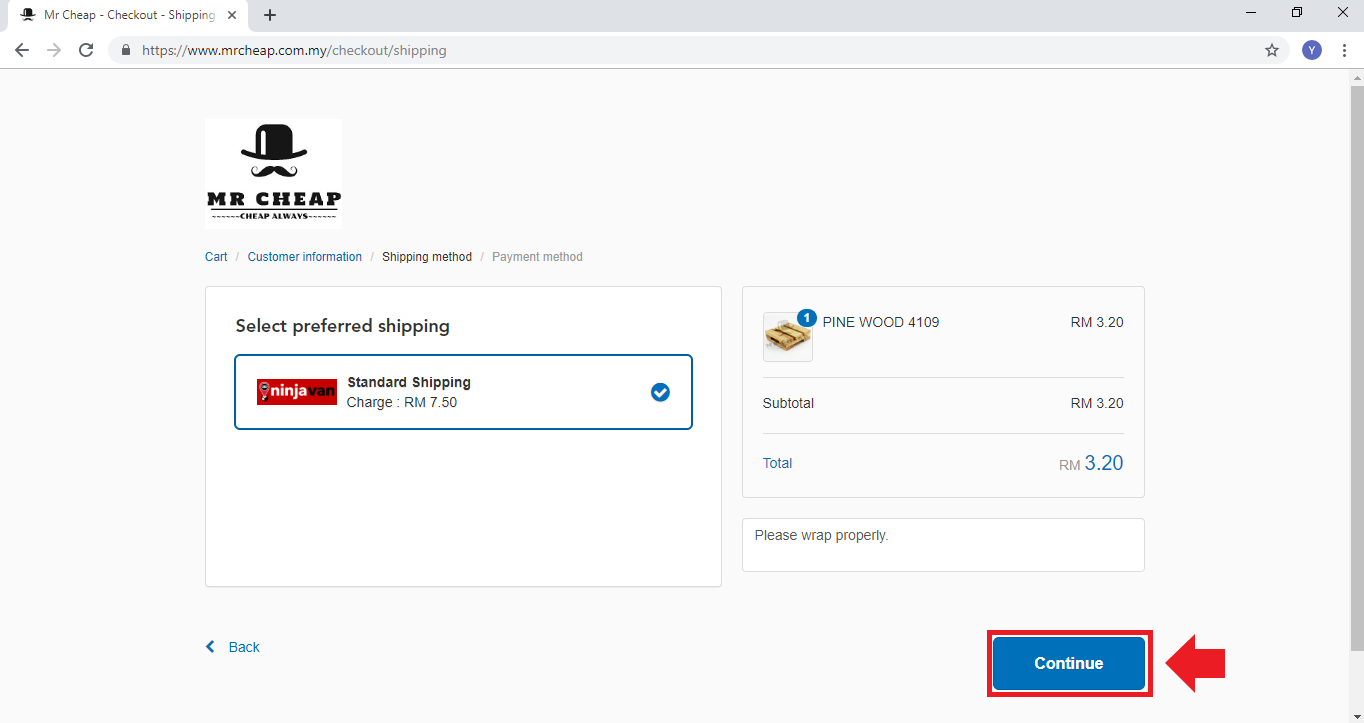Click the Continue button

click(1068, 663)
